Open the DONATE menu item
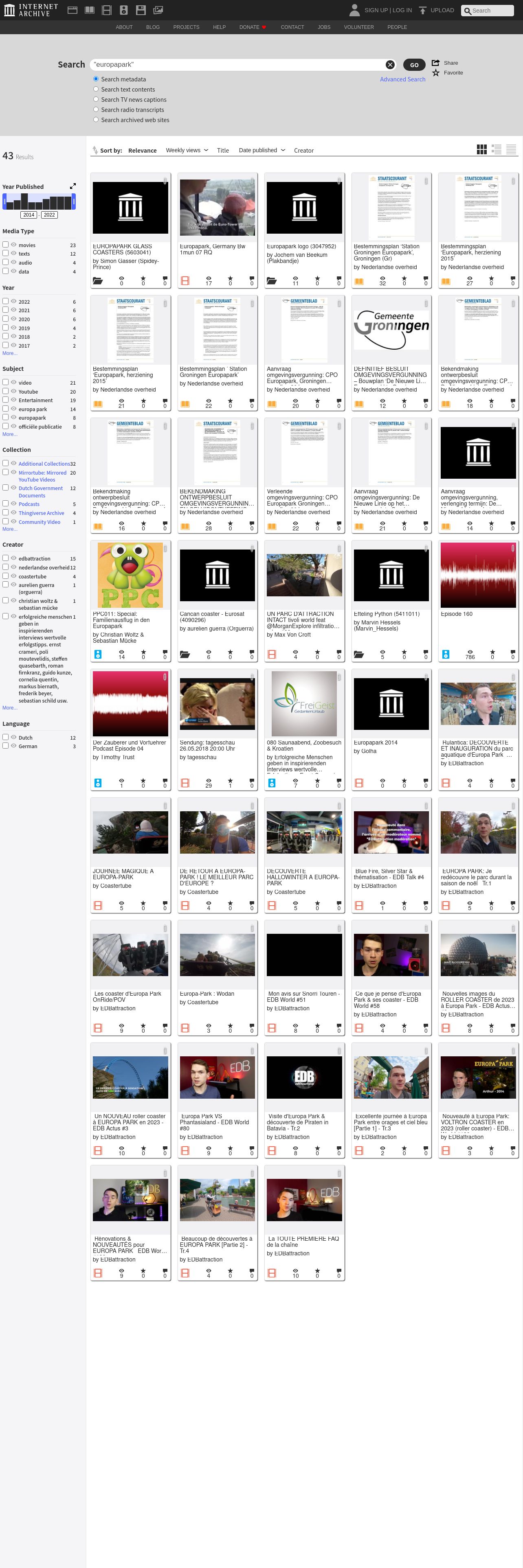Image resolution: width=523 pixels, height=1568 pixels. tap(252, 27)
